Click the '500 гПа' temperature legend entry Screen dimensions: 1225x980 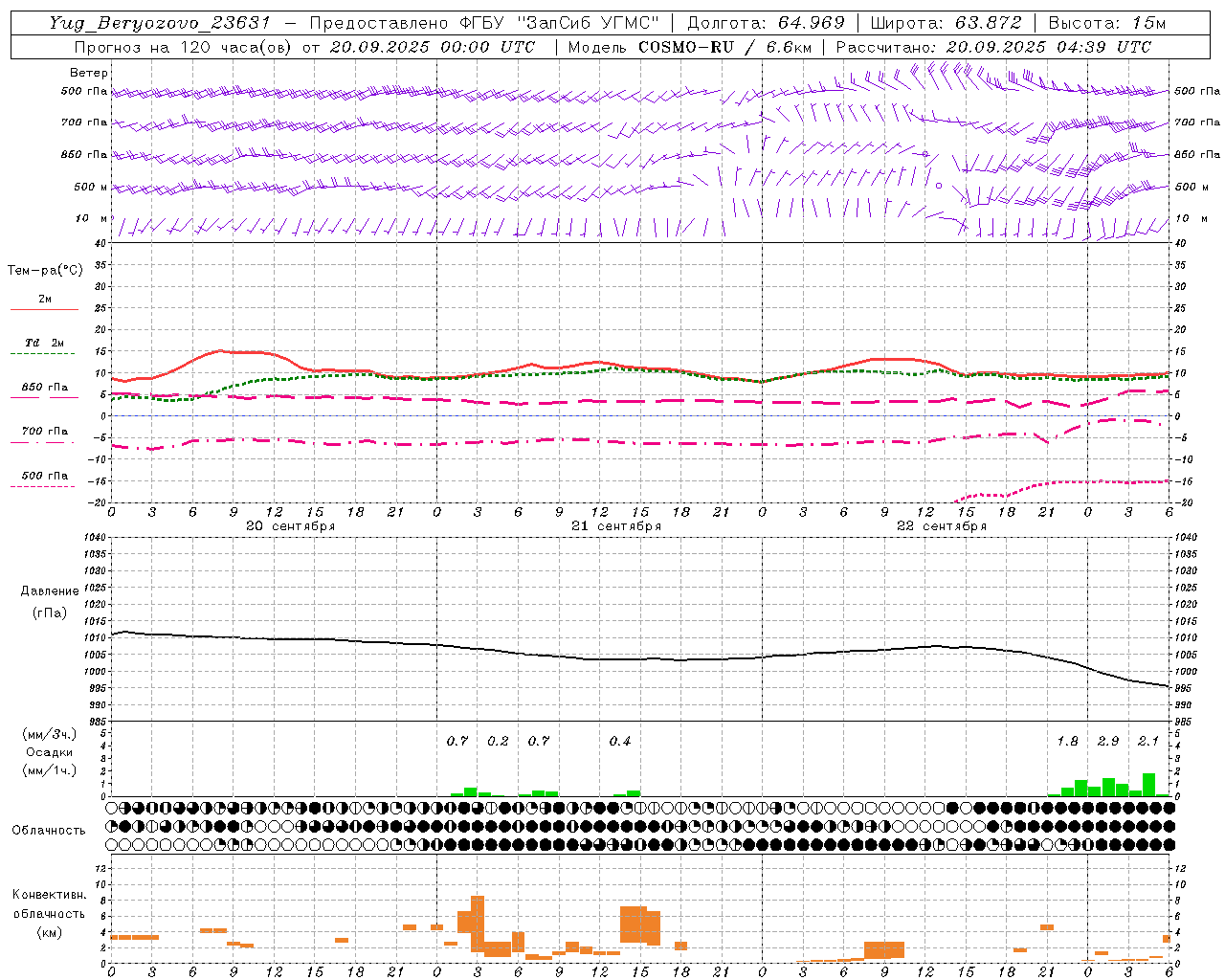pyautogui.click(x=44, y=476)
